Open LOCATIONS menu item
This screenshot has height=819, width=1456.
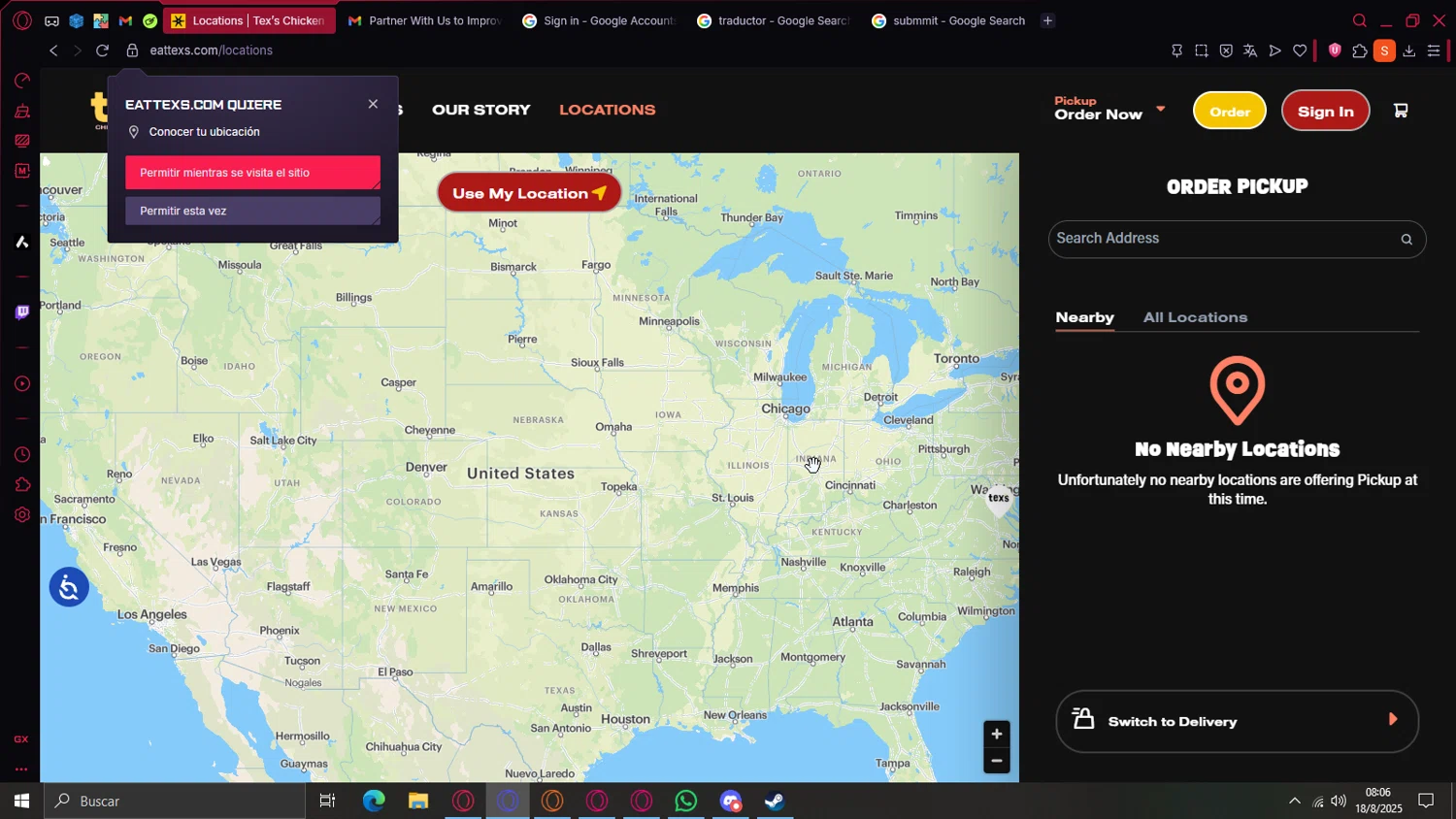coord(608,110)
